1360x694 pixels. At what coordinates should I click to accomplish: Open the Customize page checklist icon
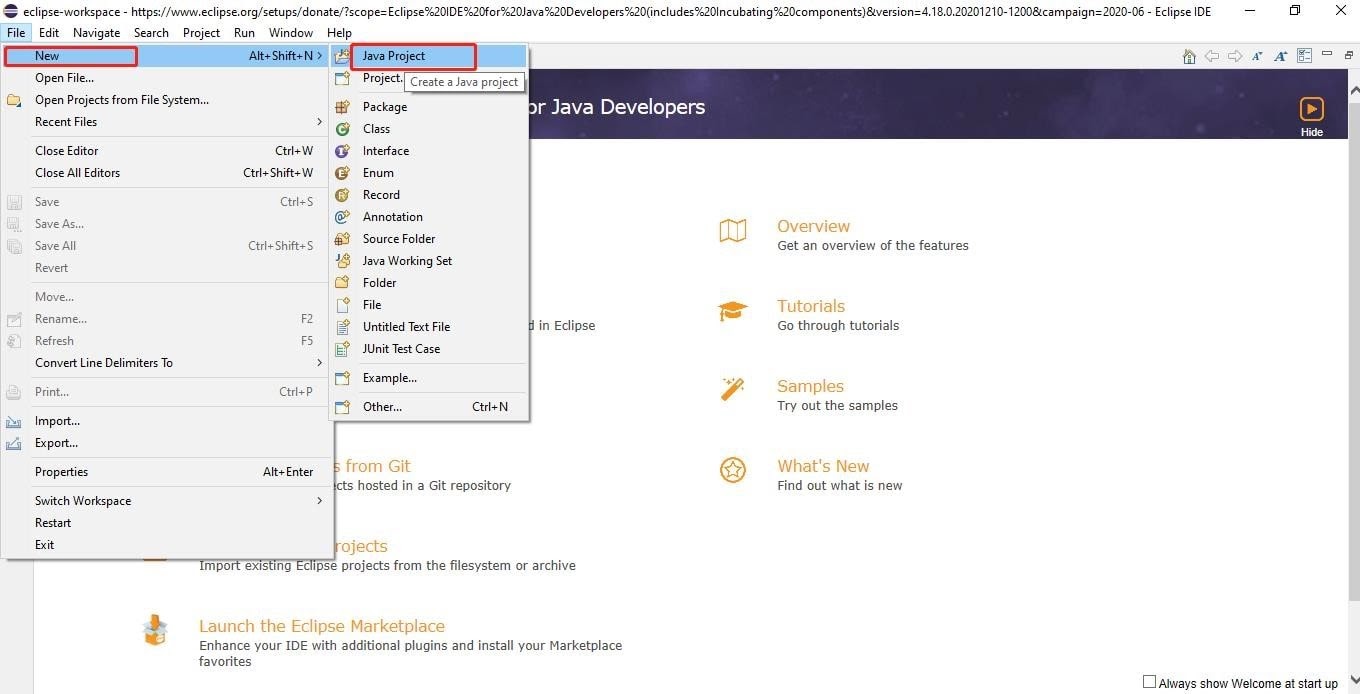tap(1304, 56)
